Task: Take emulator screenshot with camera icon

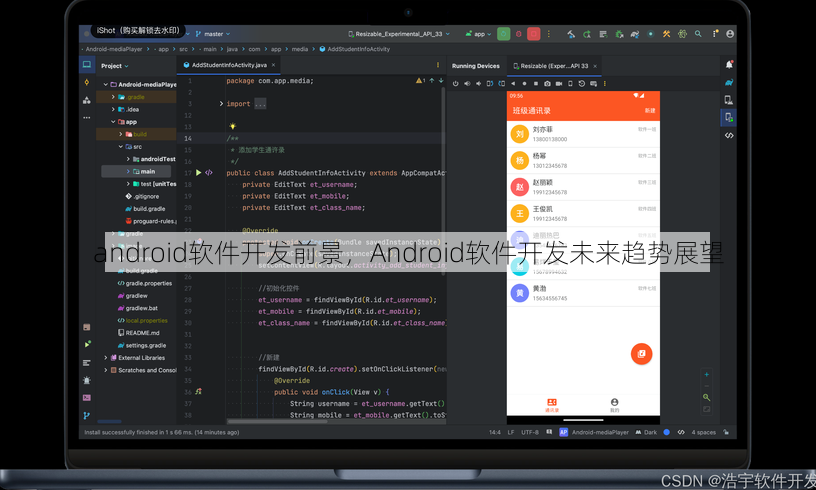Action: coord(547,83)
